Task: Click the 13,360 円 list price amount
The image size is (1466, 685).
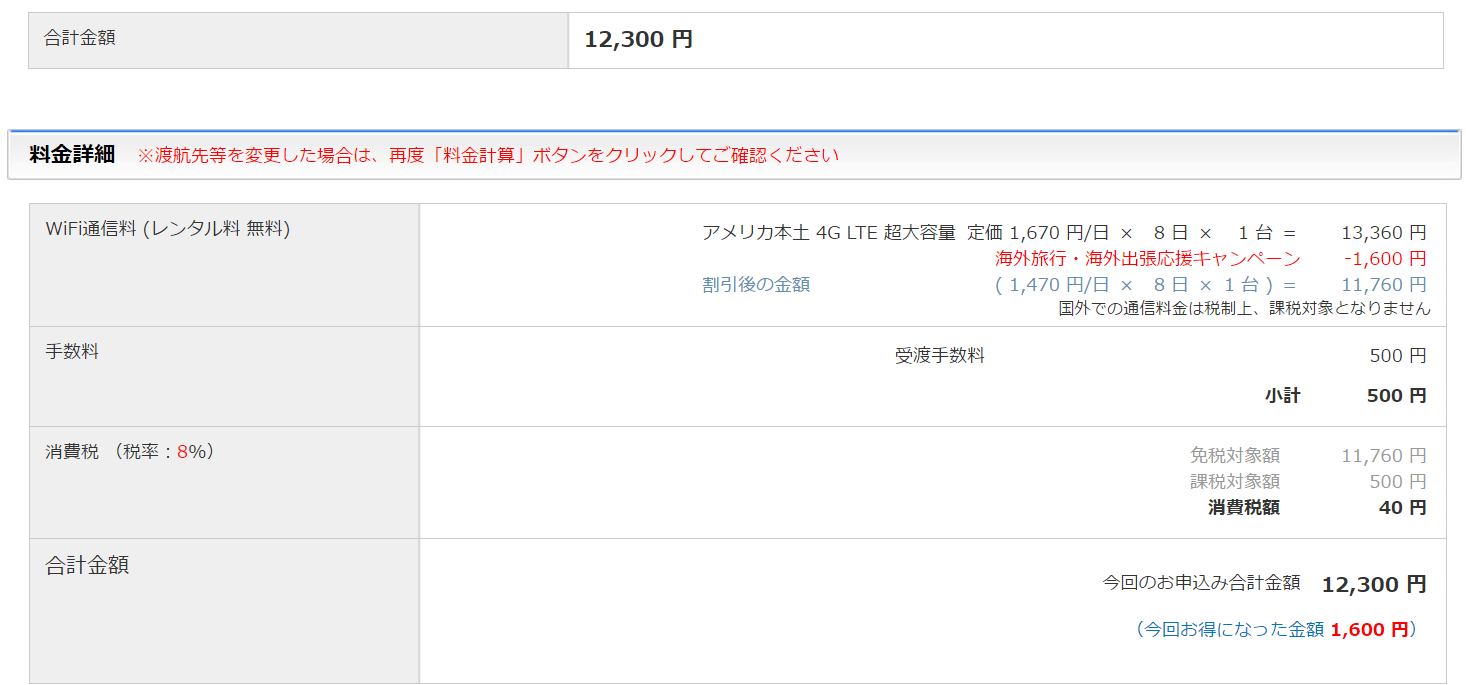Action: click(1383, 233)
